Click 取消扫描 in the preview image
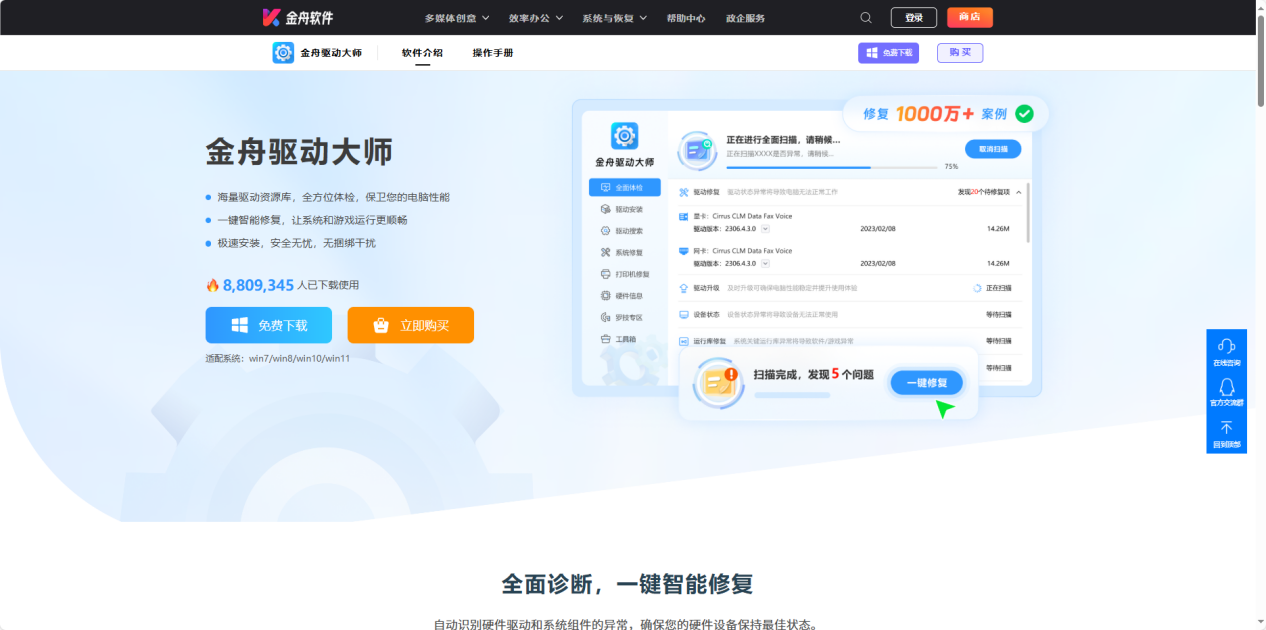 (993, 148)
